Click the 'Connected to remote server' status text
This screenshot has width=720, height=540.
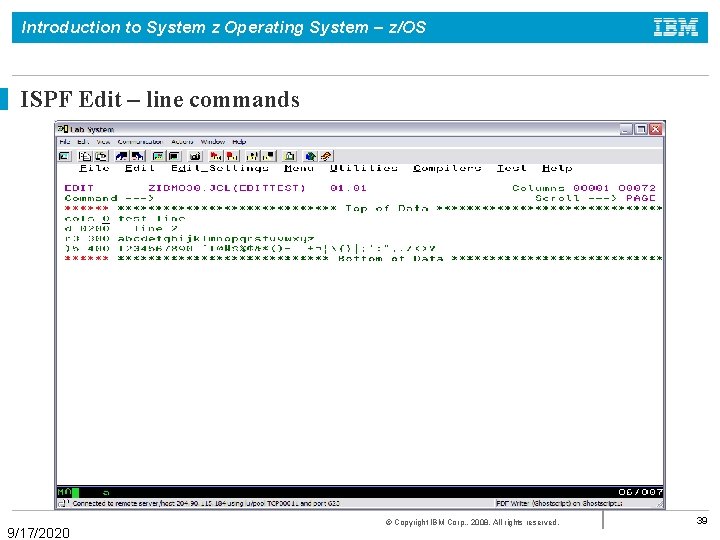206,504
